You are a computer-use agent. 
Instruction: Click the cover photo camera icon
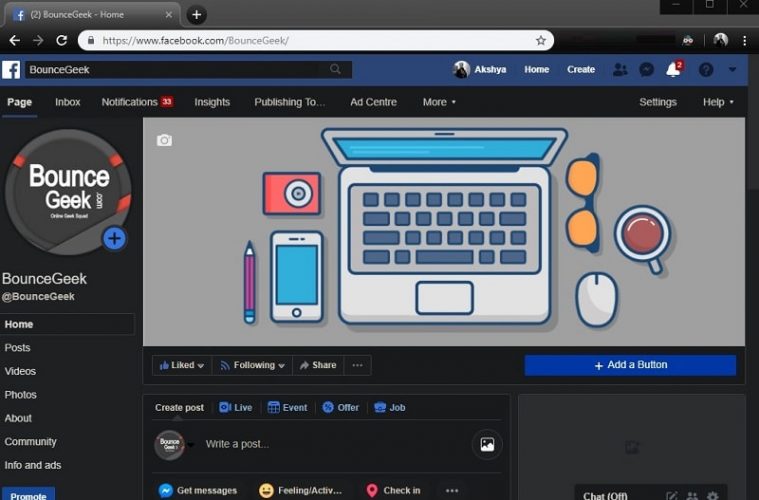pos(164,140)
